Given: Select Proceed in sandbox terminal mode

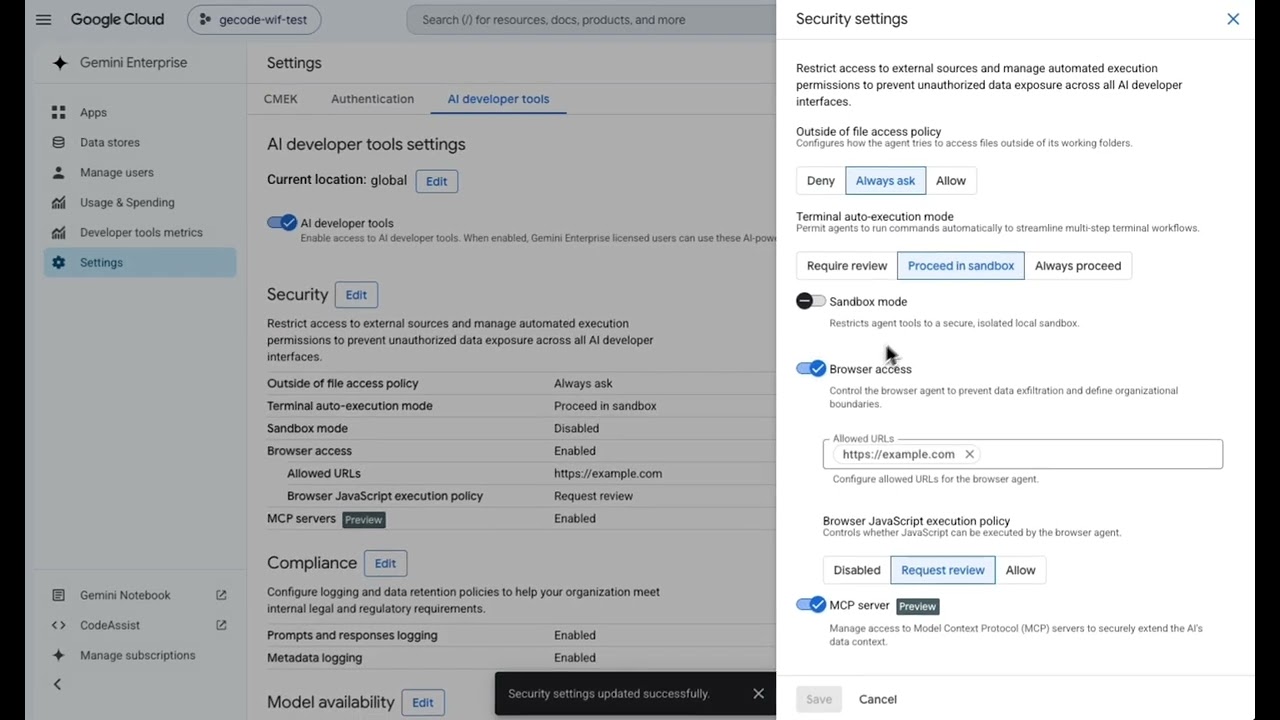Looking at the screenshot, I should [961, 266].
